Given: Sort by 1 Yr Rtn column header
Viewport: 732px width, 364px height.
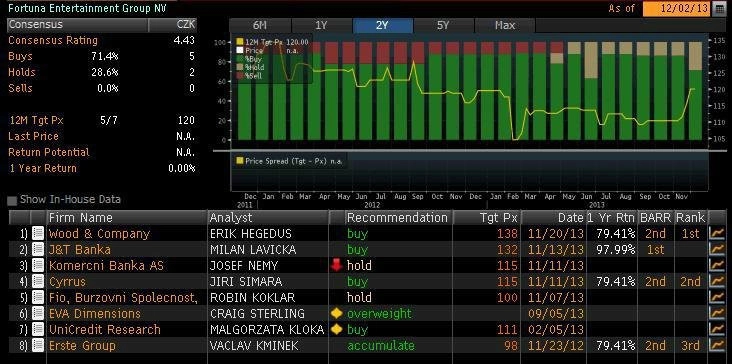Looking at the screenshot, I should 611,218.
